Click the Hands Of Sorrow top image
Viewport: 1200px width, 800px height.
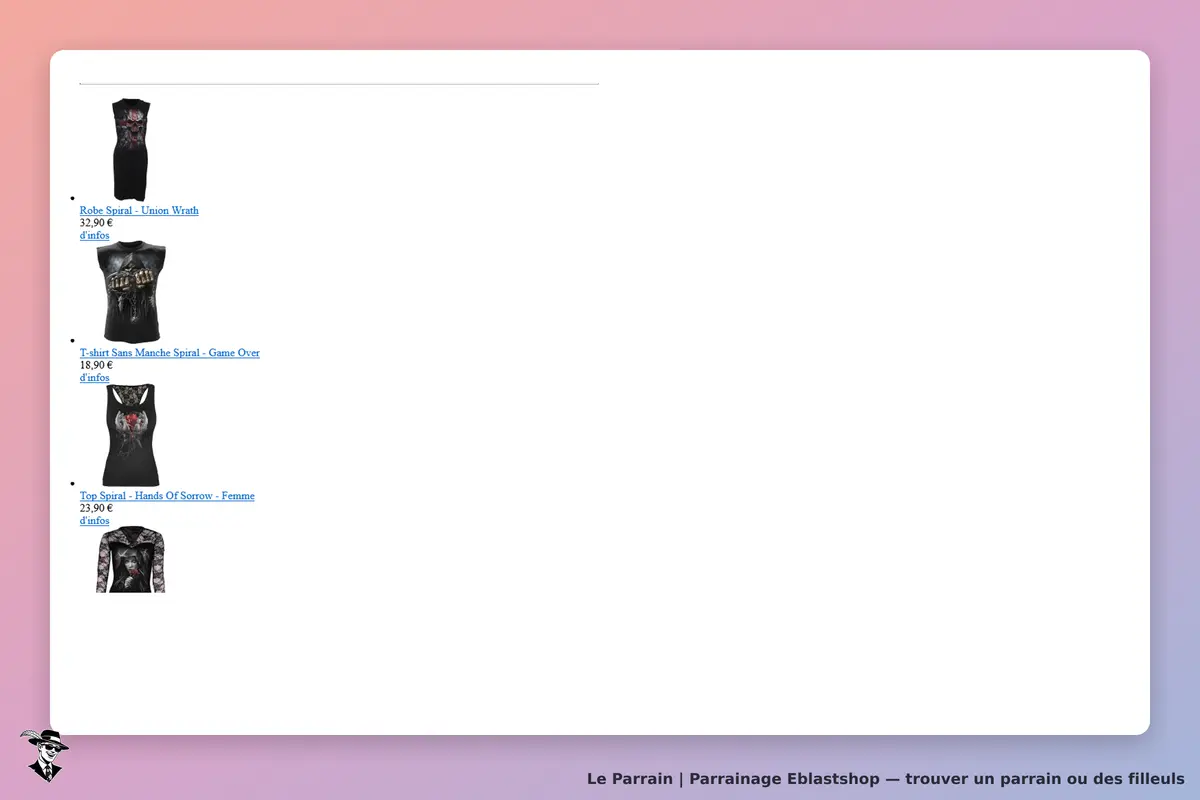131,435
